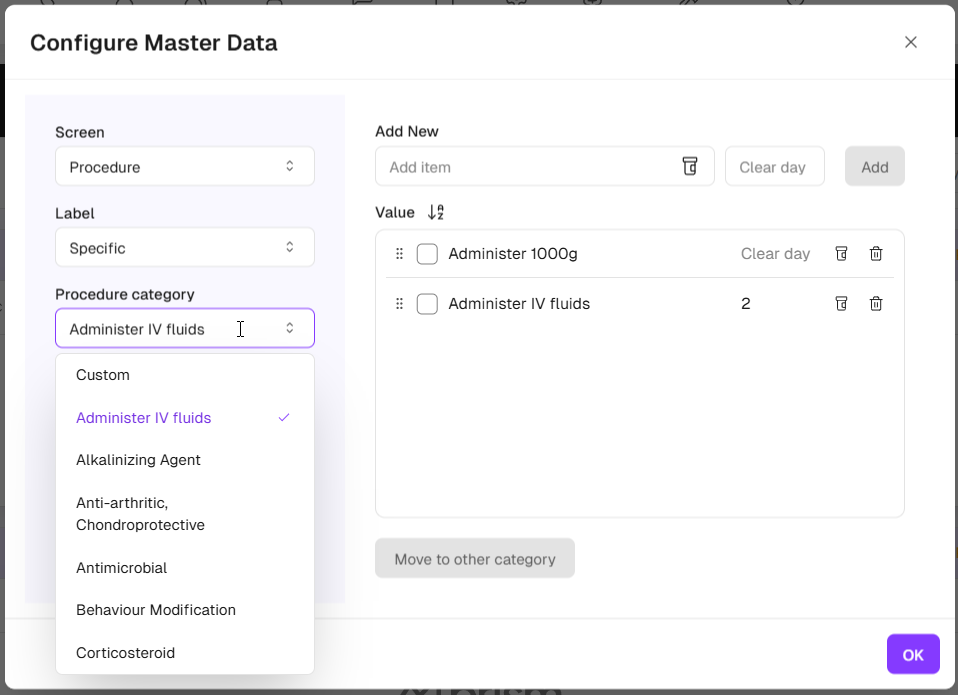Click archive icon on Administer 1000g row
The width and height of the screenshot is (958, 695).
click(841, 254)
